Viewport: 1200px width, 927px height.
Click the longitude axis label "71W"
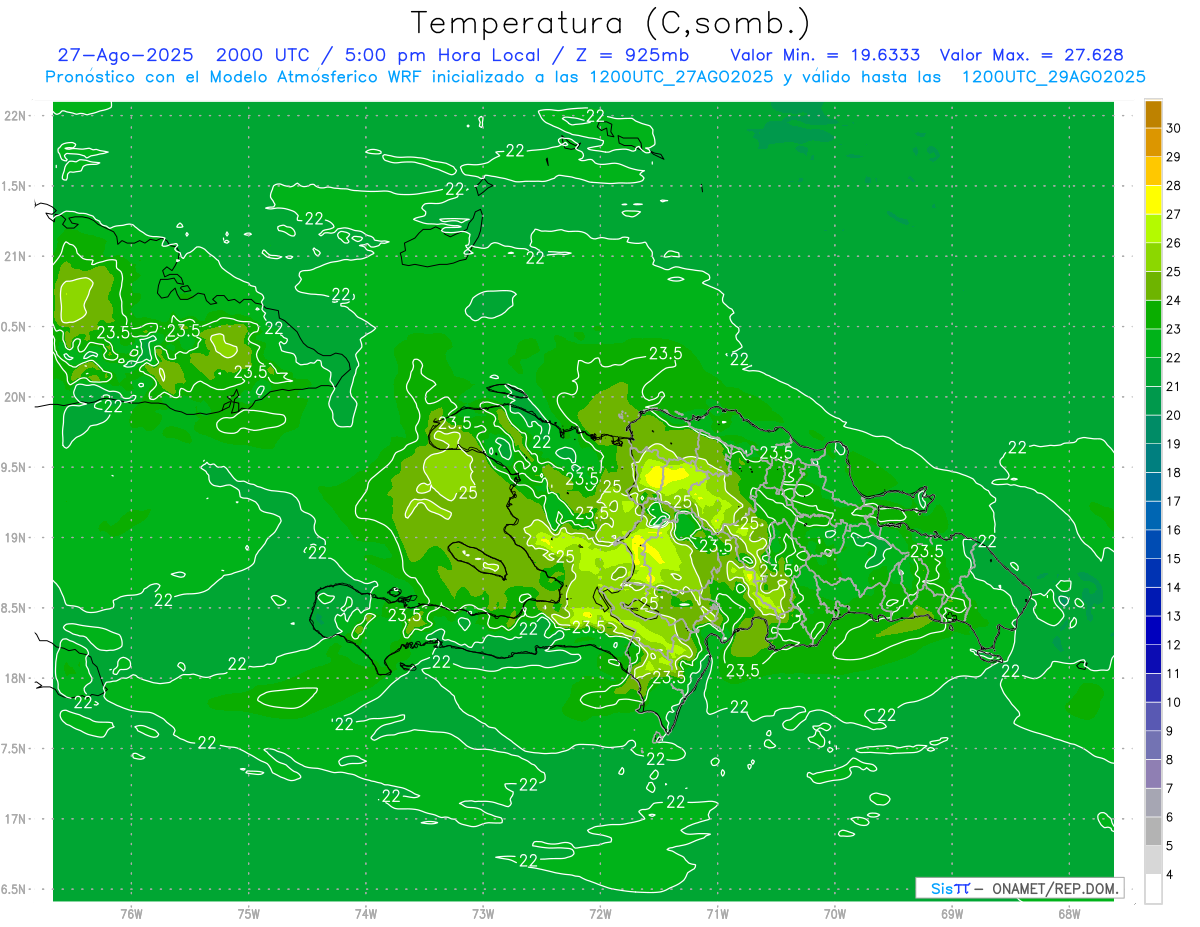(x=717, y=914)
